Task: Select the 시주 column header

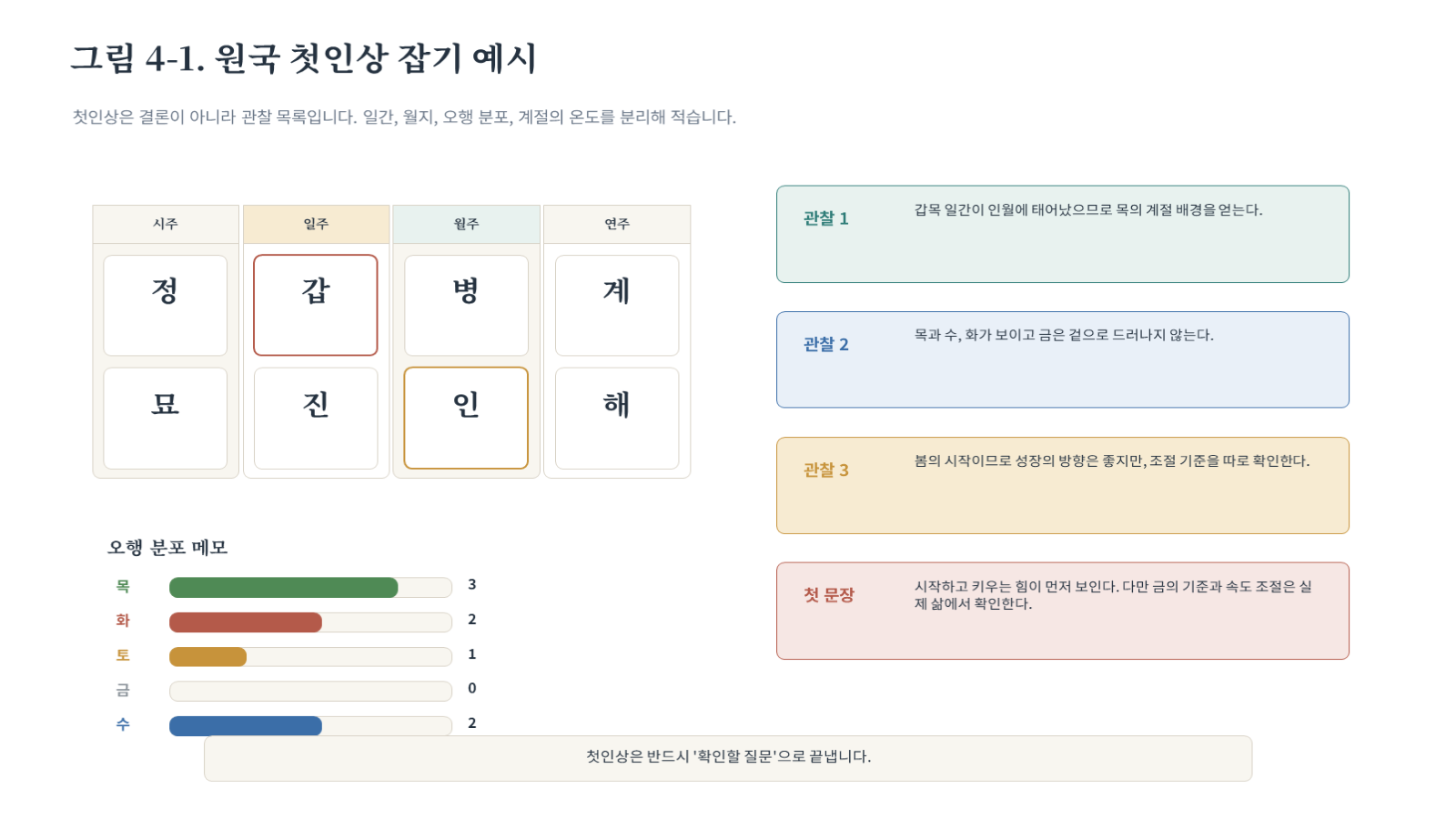Action: click(166, 224)
